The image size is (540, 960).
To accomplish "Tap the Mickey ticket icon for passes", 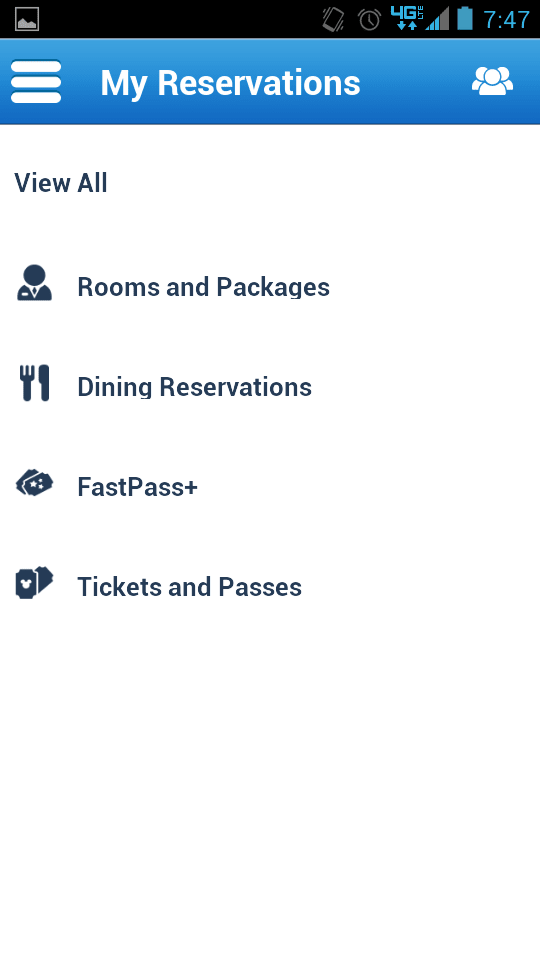I will pos(34,582).
